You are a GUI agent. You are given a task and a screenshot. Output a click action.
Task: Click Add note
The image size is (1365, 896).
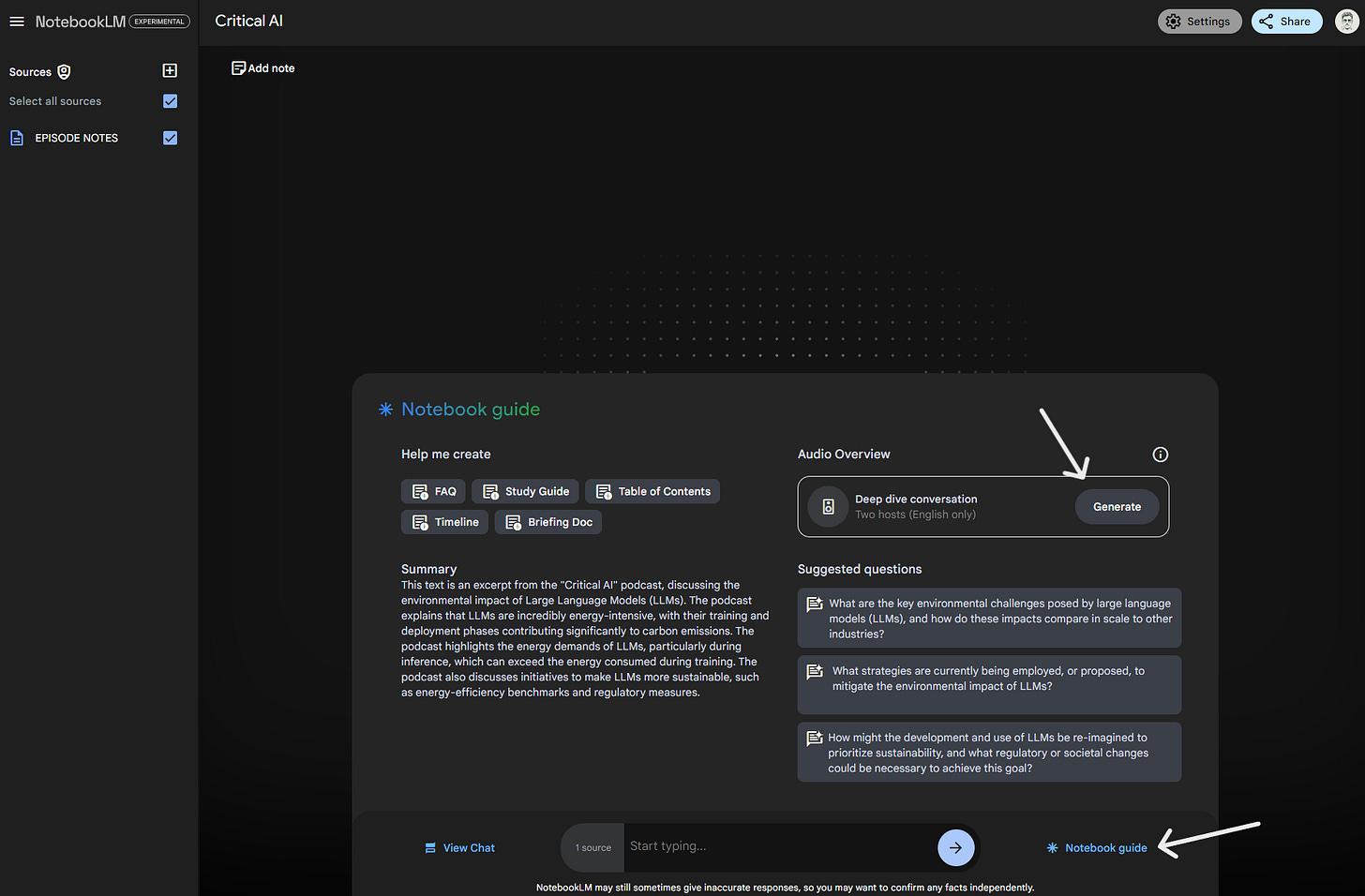pos(263,68)
